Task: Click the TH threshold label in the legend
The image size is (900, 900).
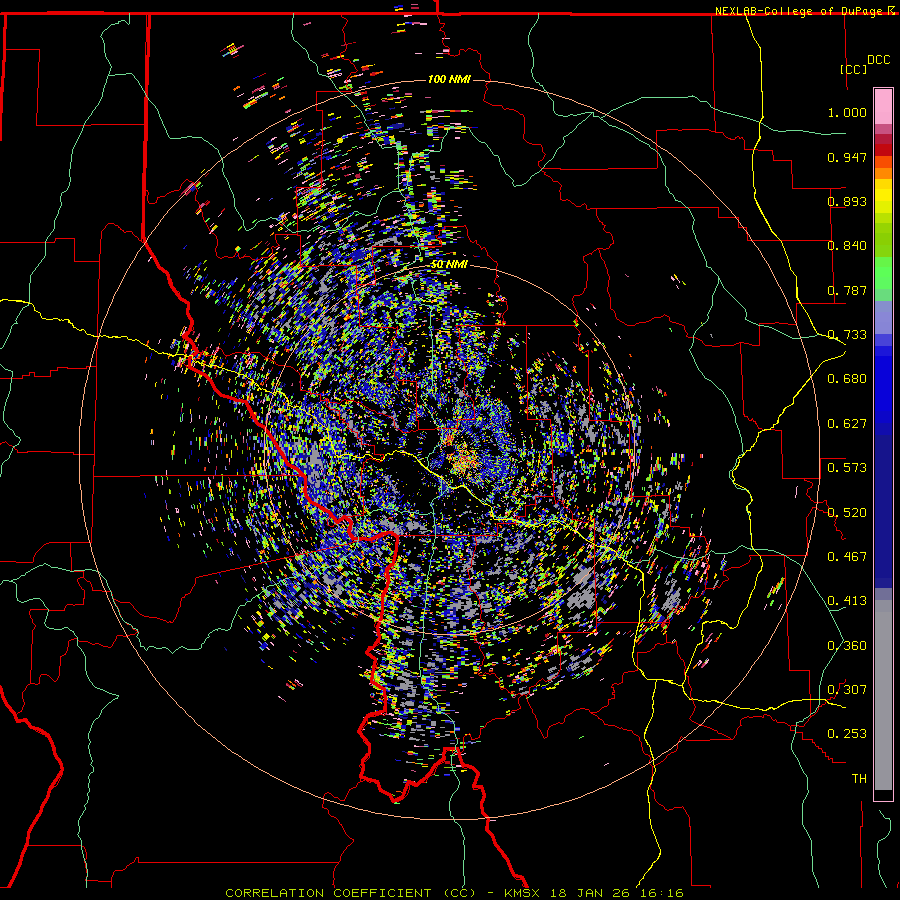Action: (859, 779)
